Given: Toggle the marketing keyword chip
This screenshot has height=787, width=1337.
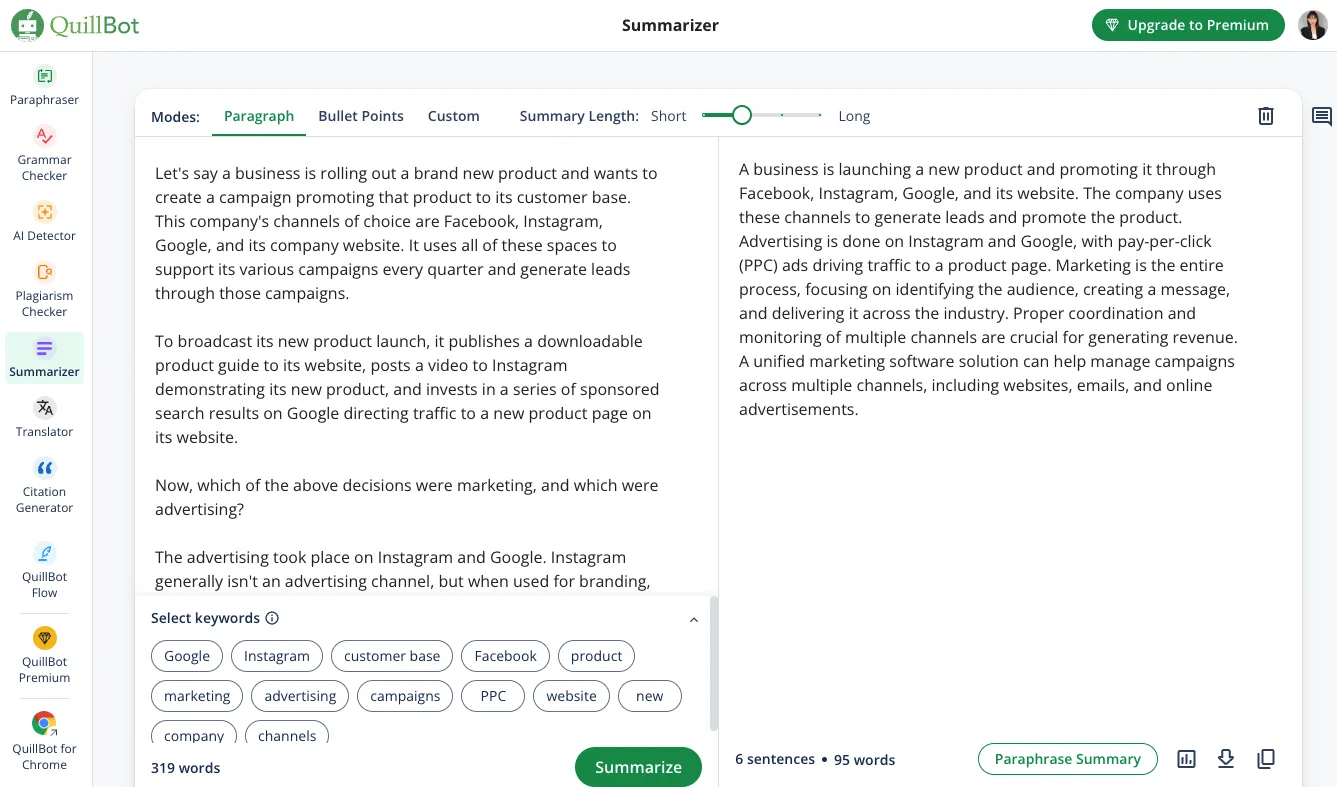Looking at the screenshot, I should click(x=197, y=696).
